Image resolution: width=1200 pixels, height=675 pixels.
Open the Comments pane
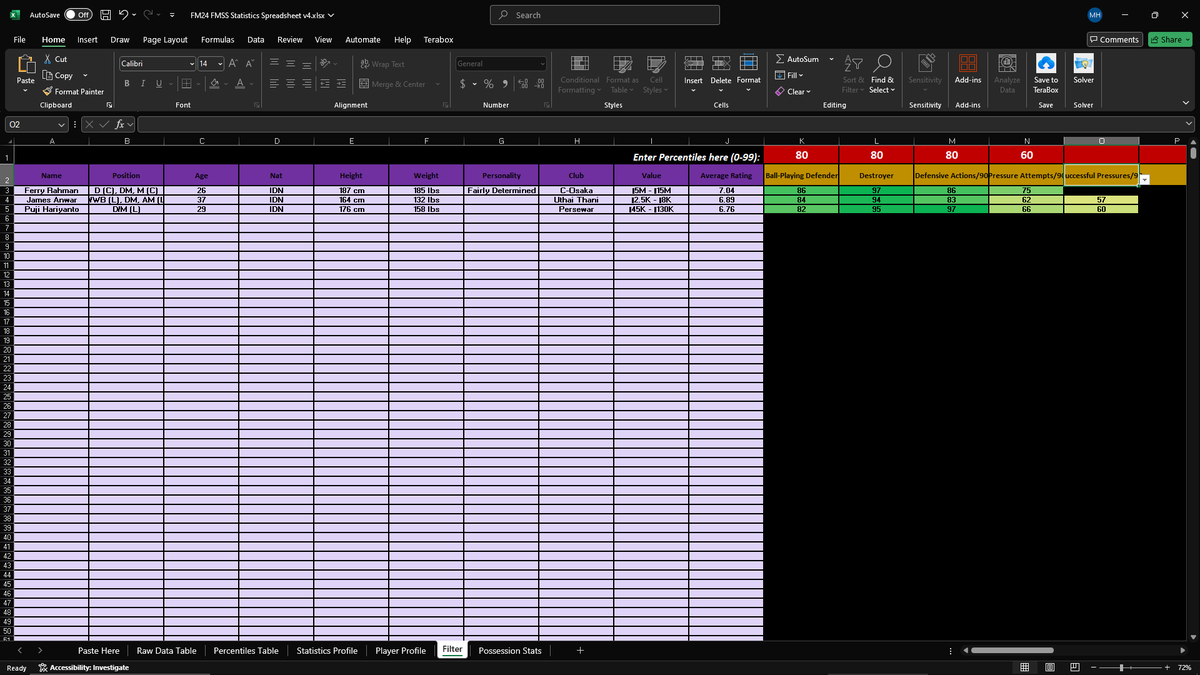tap(1115, 39)
